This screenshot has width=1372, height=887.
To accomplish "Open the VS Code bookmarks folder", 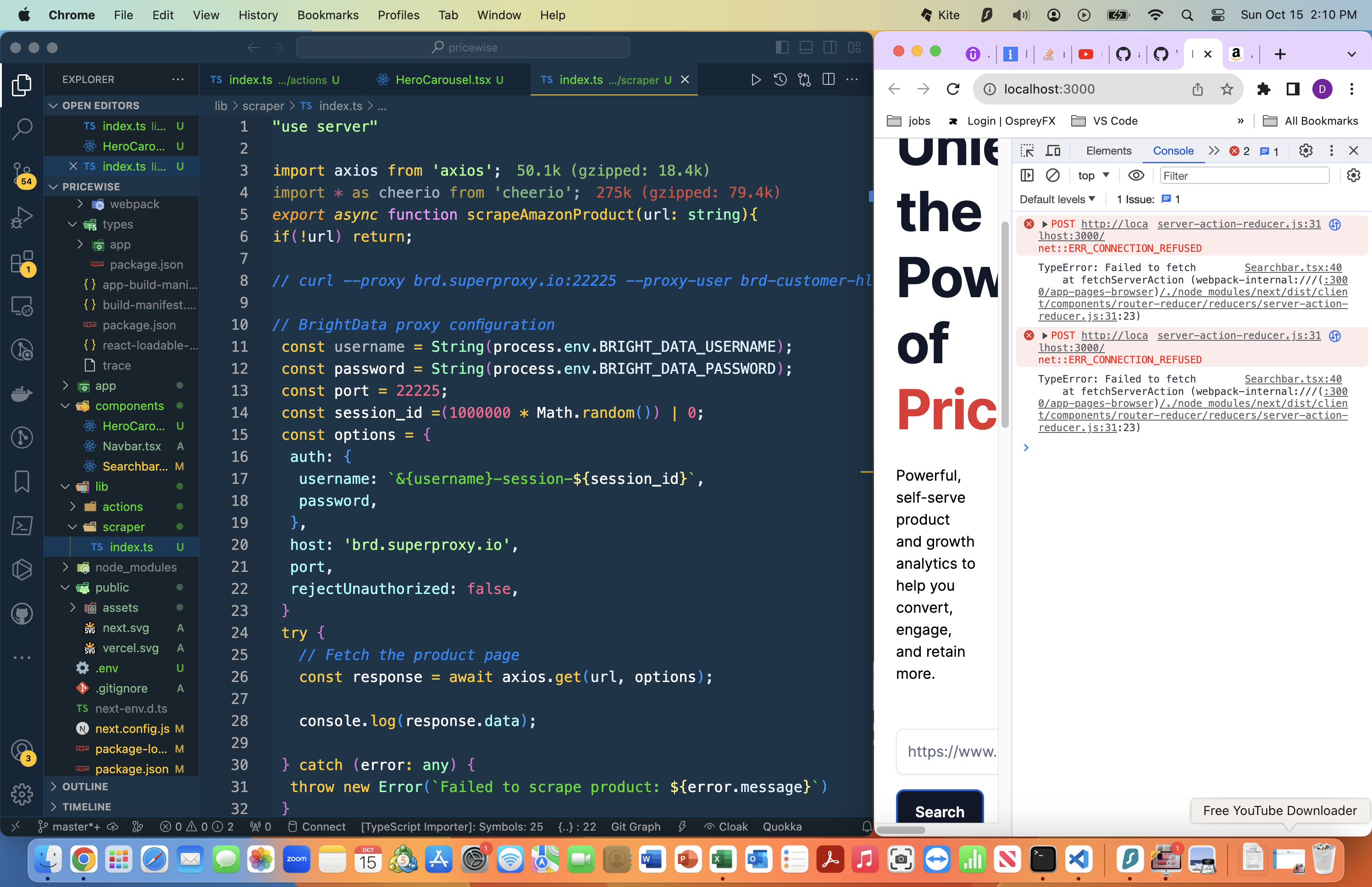I will (1104, 121).
